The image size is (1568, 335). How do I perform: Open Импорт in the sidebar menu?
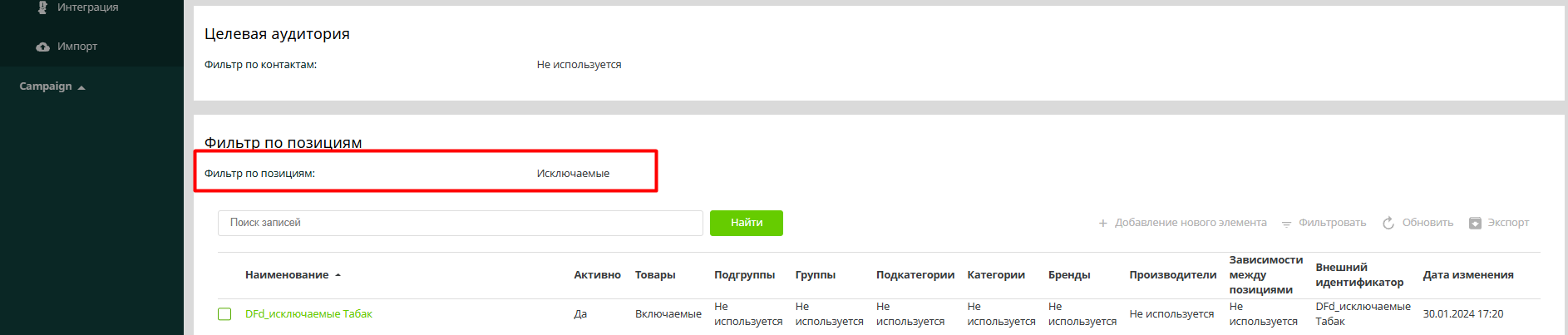point(77,47)
